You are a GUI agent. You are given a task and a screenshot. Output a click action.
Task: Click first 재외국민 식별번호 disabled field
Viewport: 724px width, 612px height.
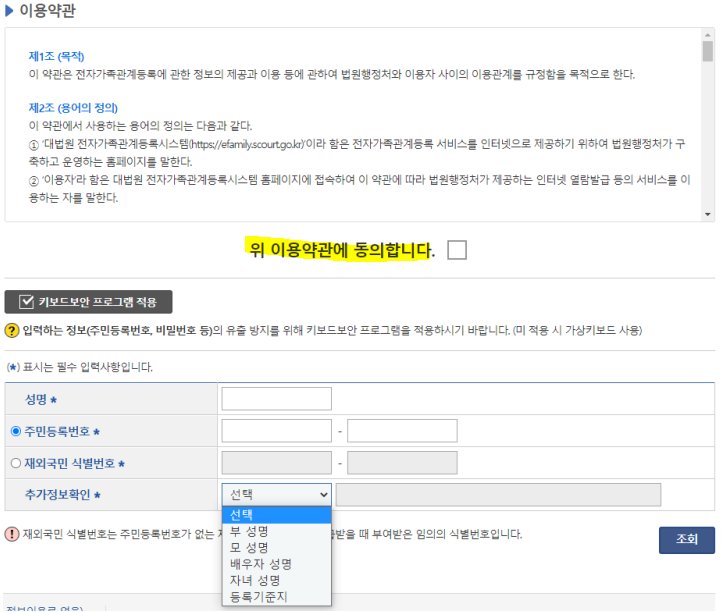point(277,463)
